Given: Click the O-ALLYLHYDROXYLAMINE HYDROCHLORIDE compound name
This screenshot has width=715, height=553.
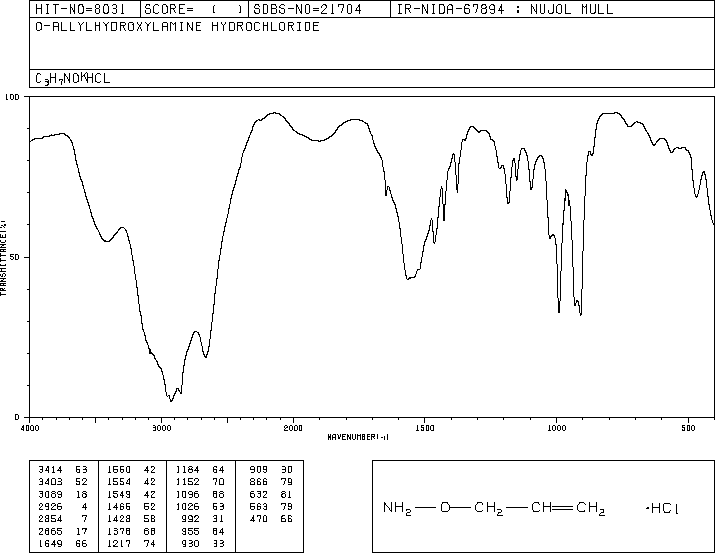Looking at the screenshot, I should coord(177,27).
